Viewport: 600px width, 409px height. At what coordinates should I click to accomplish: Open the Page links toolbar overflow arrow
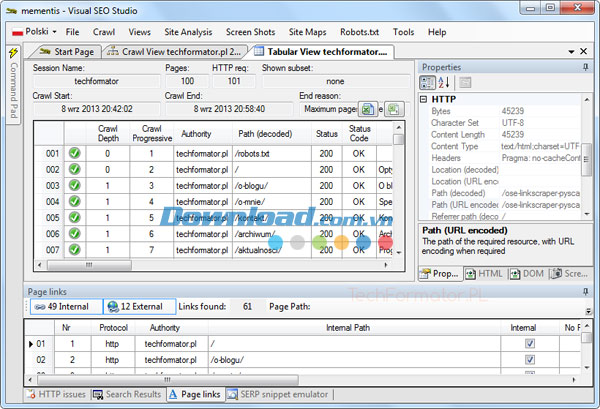589,311
